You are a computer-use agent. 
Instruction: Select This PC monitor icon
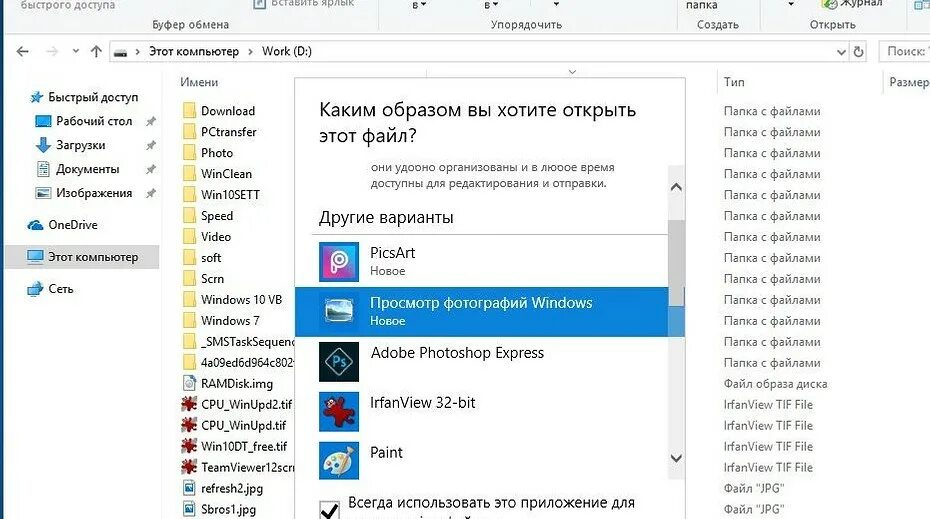pyautogui.click(x=36, y=256)
